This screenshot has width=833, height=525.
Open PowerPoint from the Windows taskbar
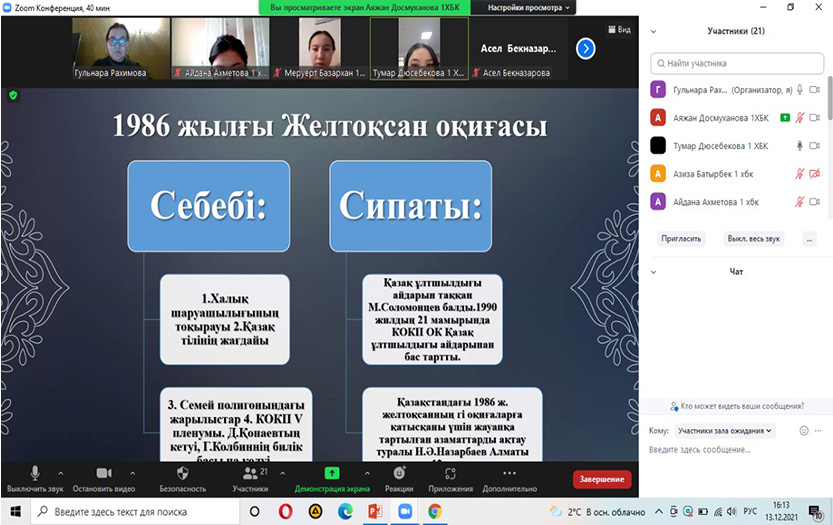(375, 511)
